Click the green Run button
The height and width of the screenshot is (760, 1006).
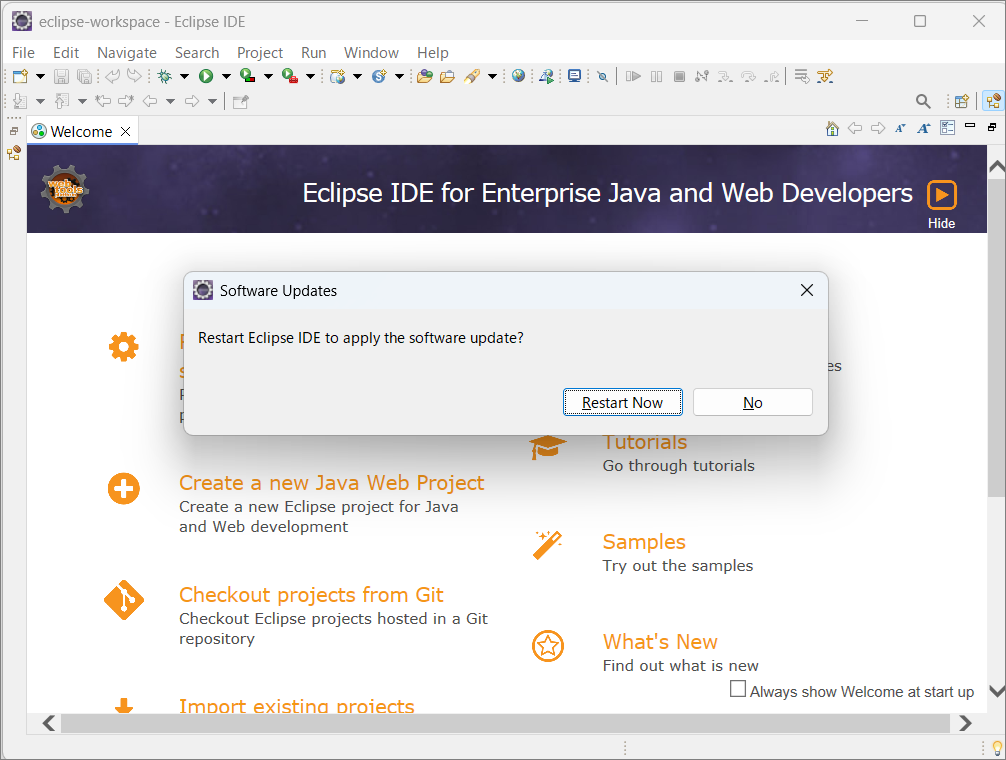(206, 76)
